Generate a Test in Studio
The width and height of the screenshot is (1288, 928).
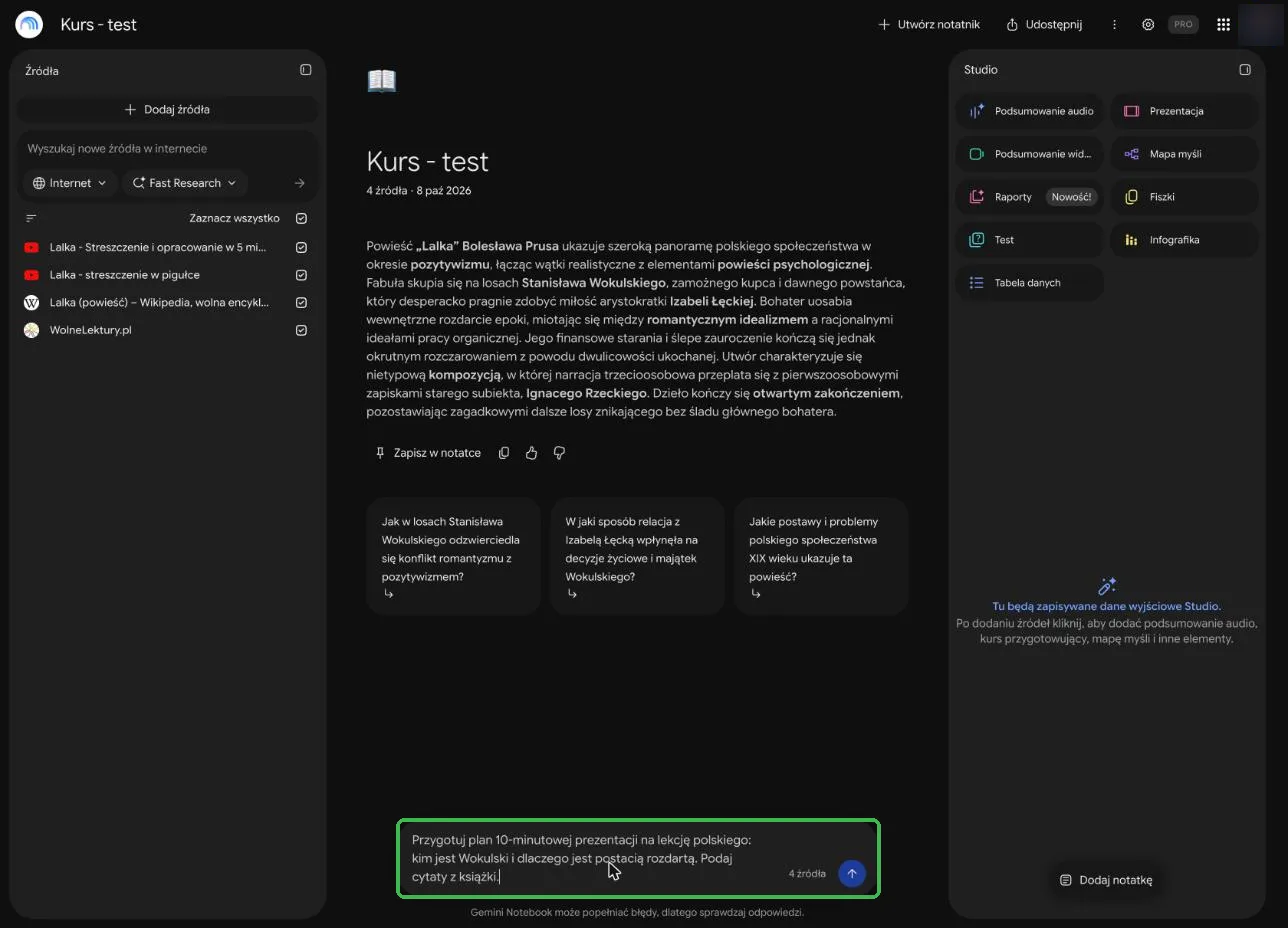click(x=1030, y=240)
